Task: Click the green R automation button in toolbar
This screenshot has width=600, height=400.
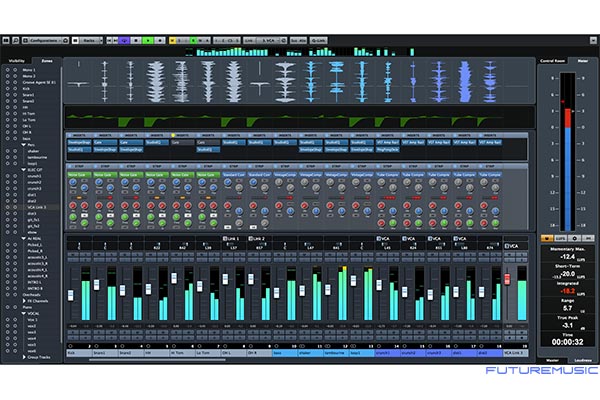Action: point(194,40)
